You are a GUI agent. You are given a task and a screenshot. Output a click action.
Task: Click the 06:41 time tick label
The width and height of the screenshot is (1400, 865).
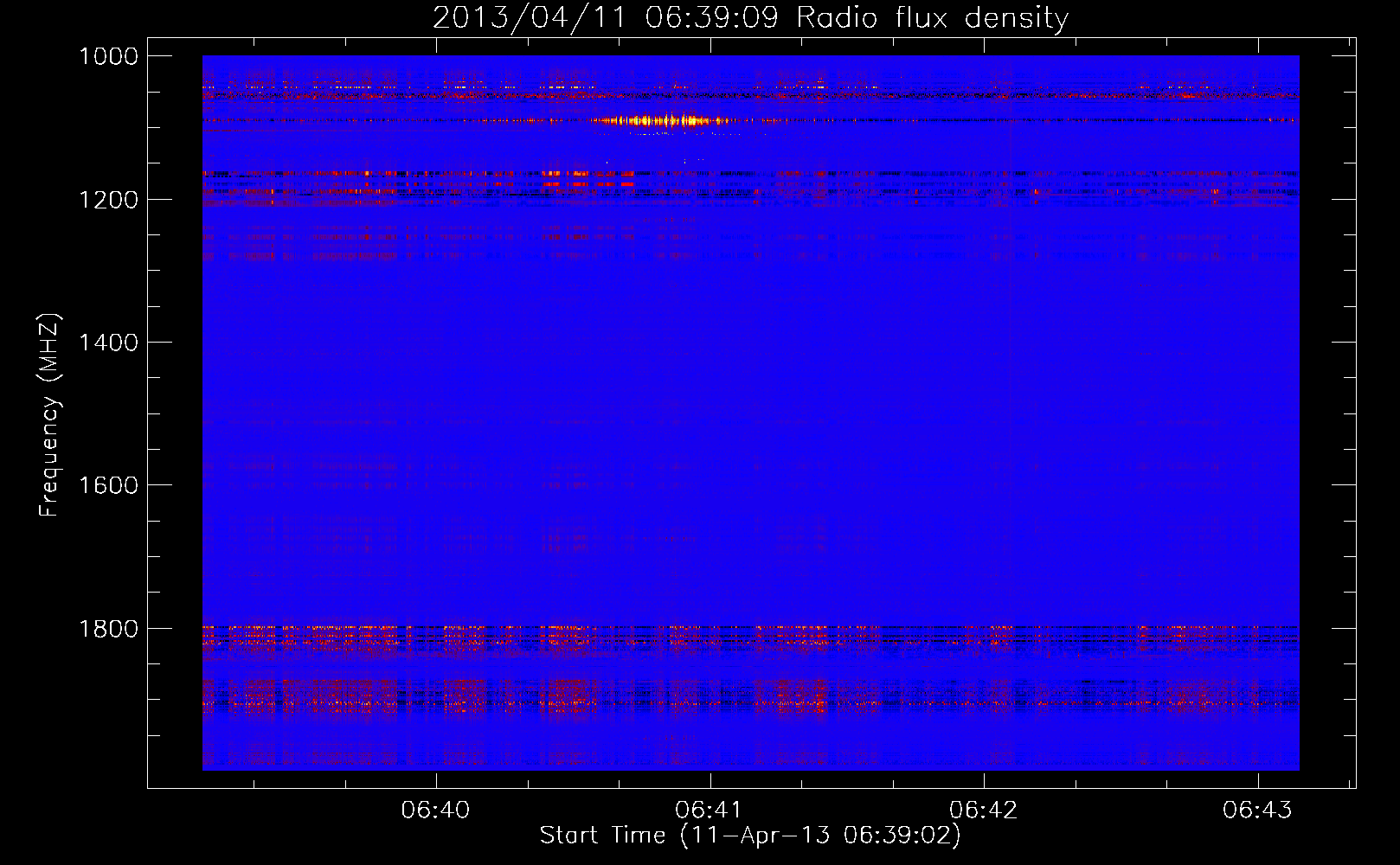710,810
